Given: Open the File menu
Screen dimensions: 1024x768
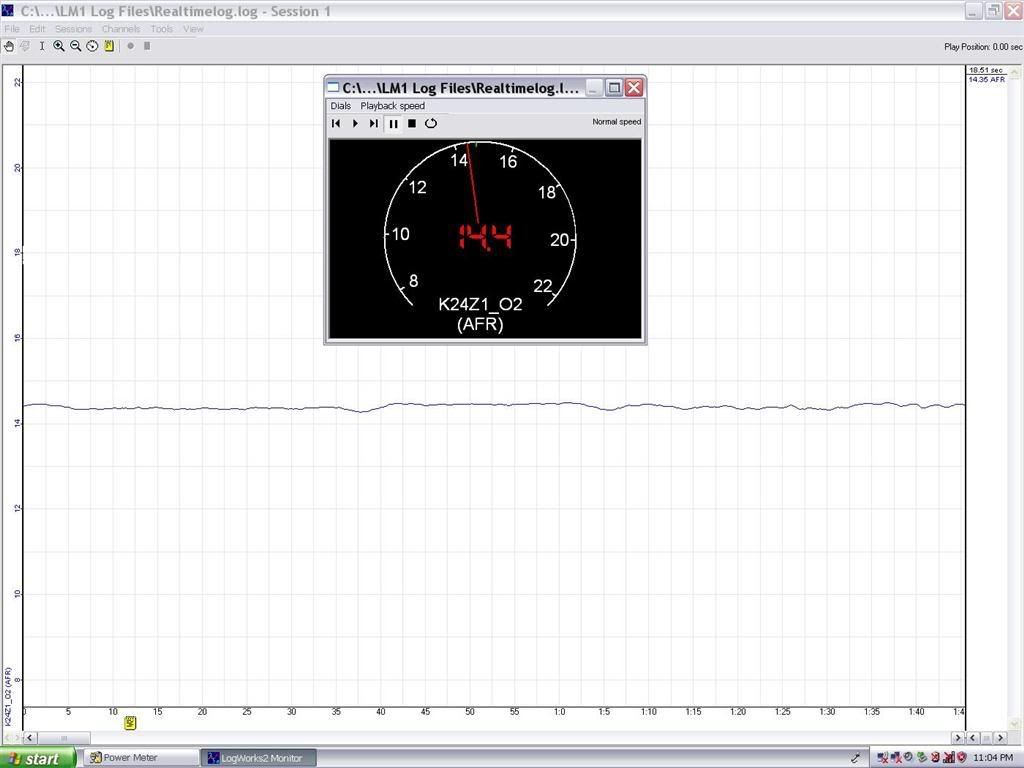Looking at the screenshot, I should [x=12, y=29].
